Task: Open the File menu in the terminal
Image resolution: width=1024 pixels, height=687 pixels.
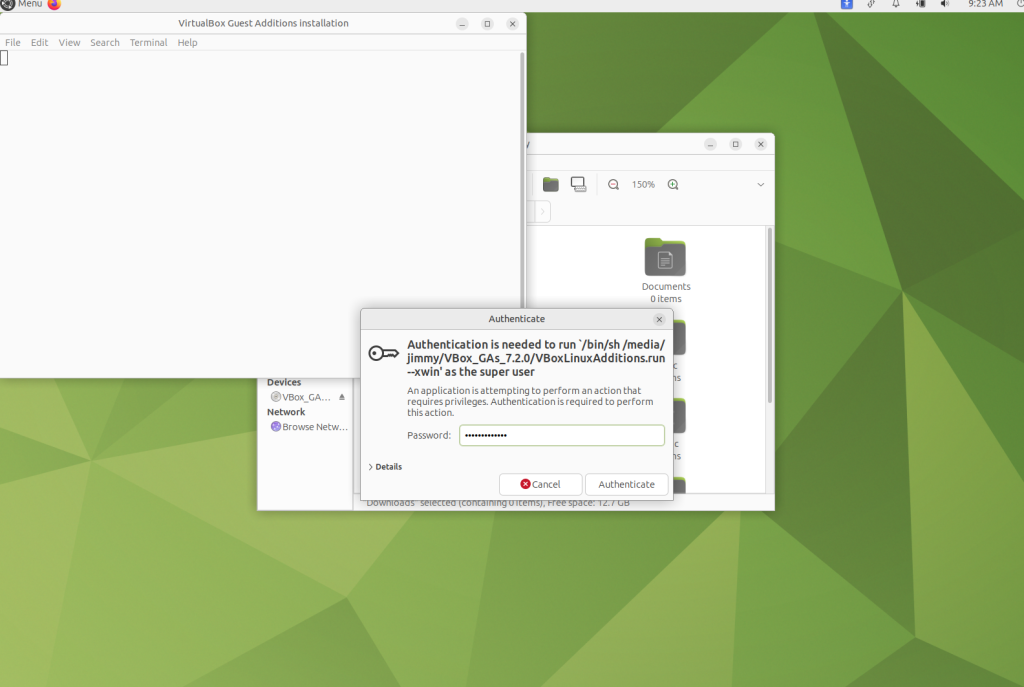Action: [13, 42]
